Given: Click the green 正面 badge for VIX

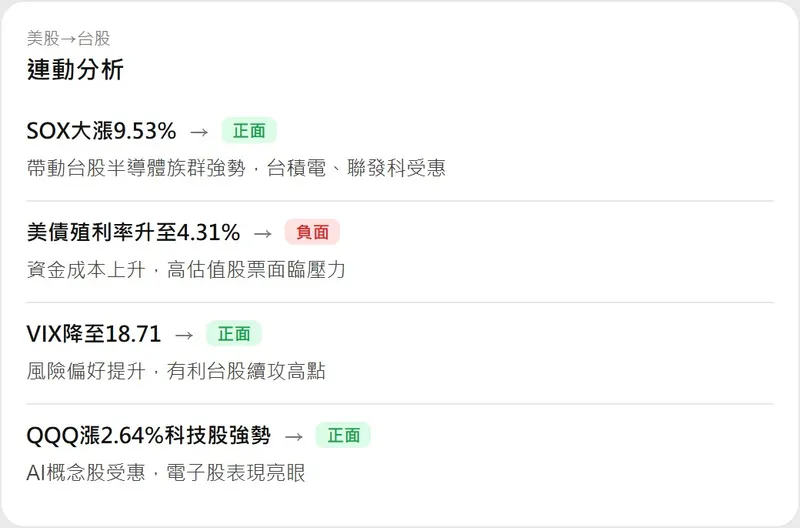Looking at the screenshot, I should tap(234, 335).
